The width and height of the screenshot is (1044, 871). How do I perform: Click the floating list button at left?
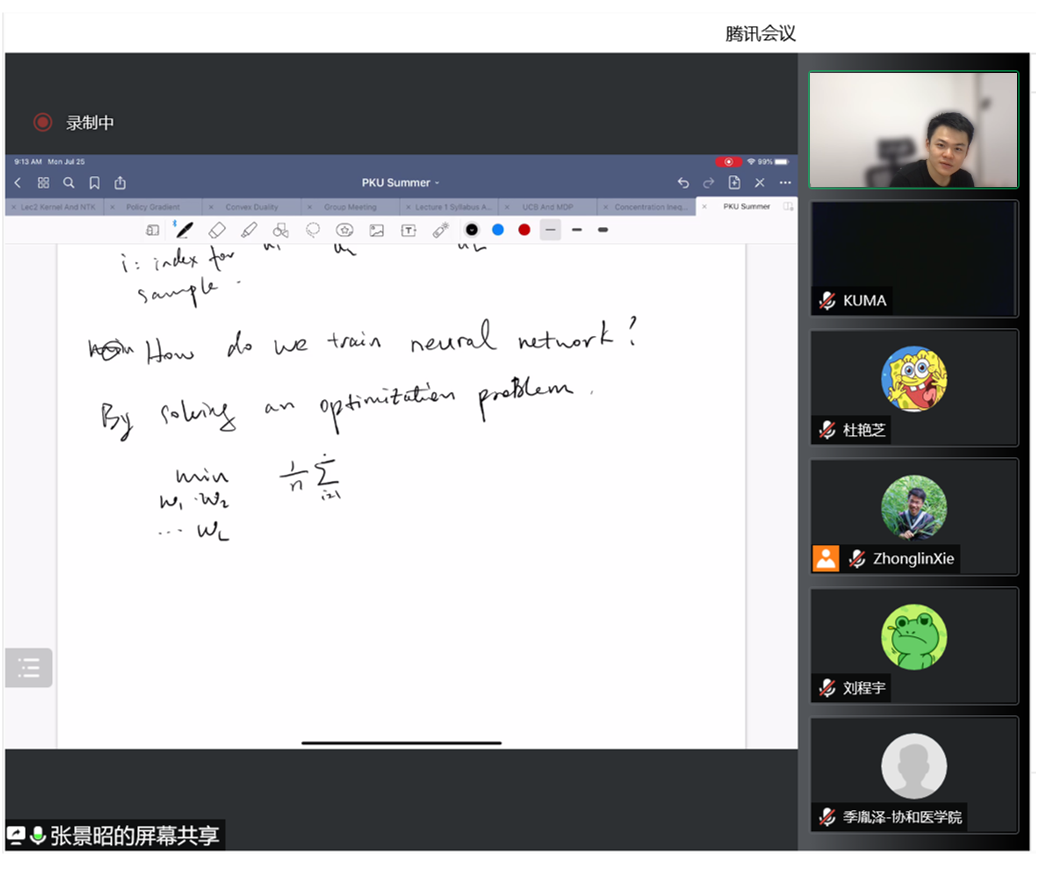[28, 668]
